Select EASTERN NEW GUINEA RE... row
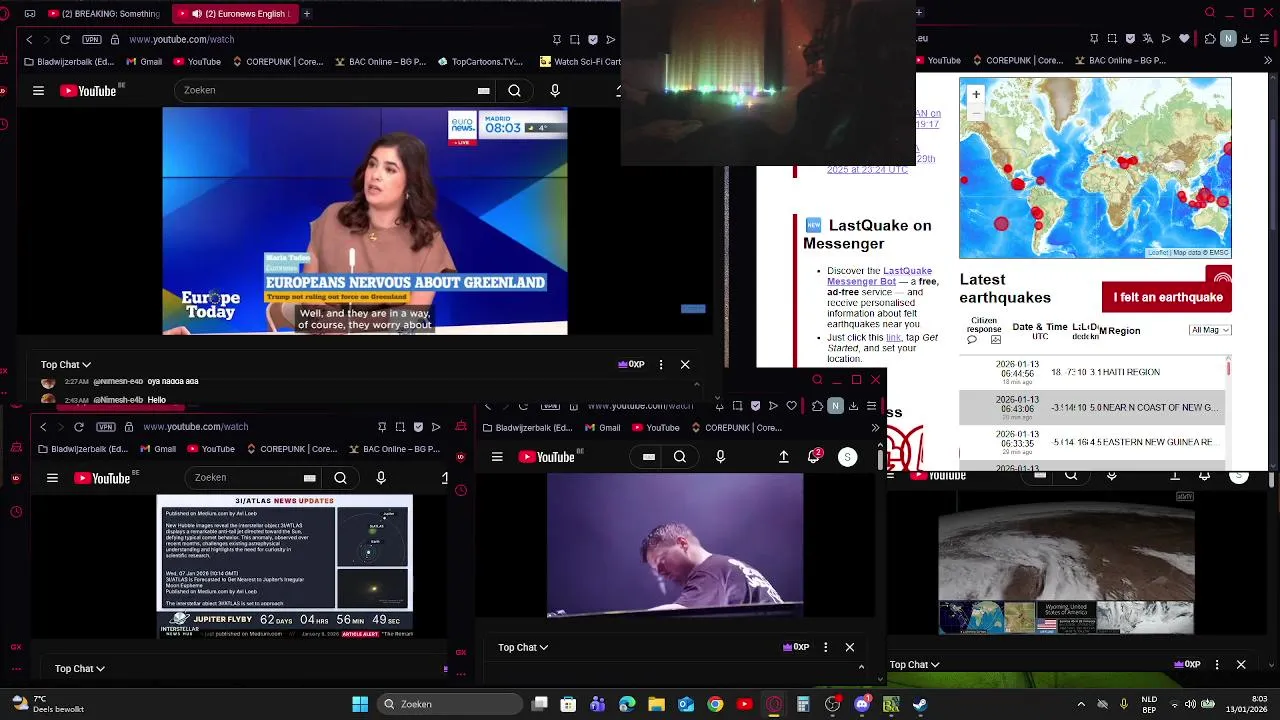Screen dimensions: 1280x720 tap(1093, 442)
